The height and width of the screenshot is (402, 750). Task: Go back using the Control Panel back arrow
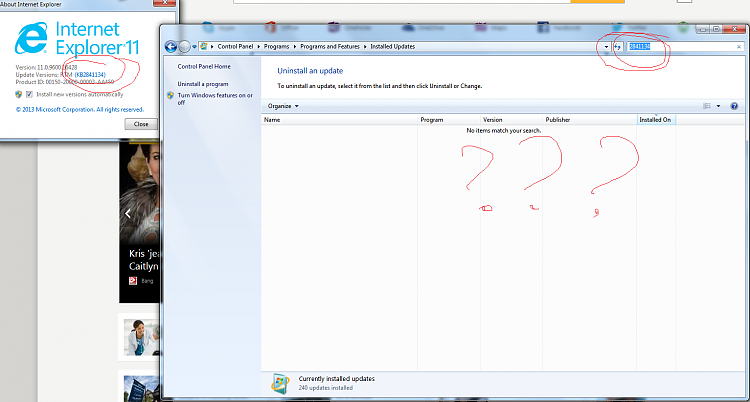click(x=171, y=46)
